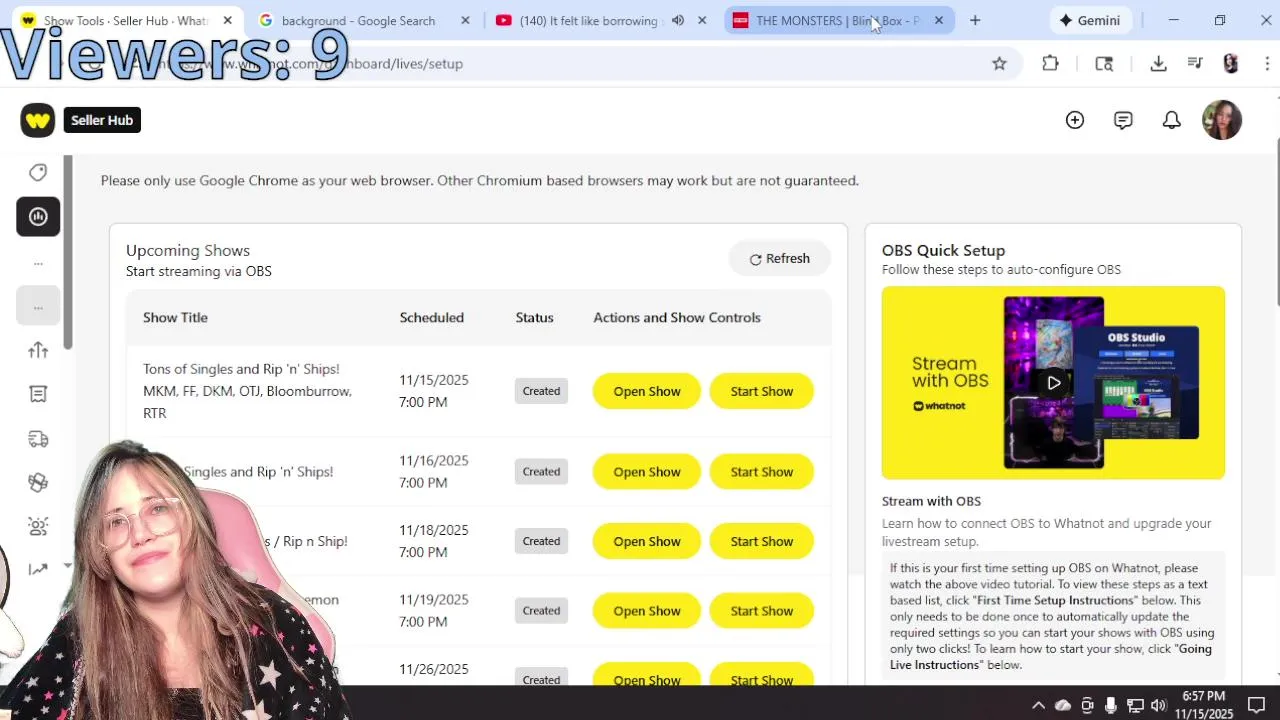Click the Status column header
The width and height of the screenshot is (1280, 720).
tap(534, 317)
